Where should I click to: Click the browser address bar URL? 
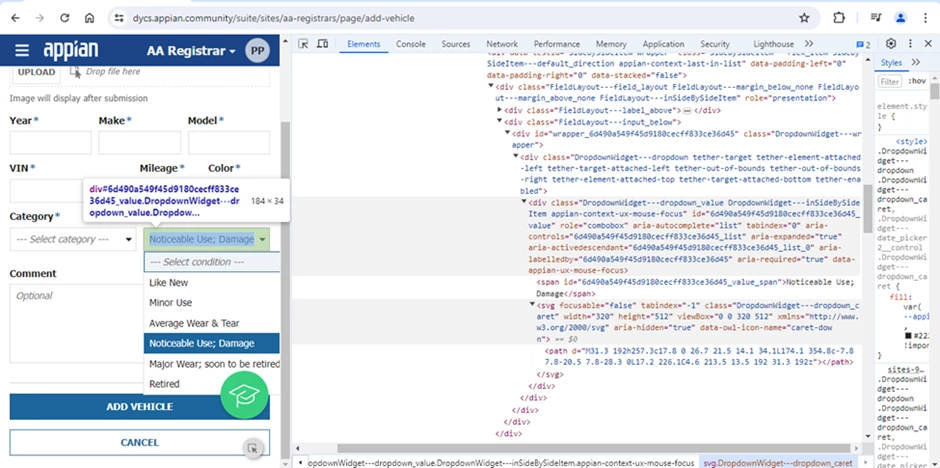273,18
